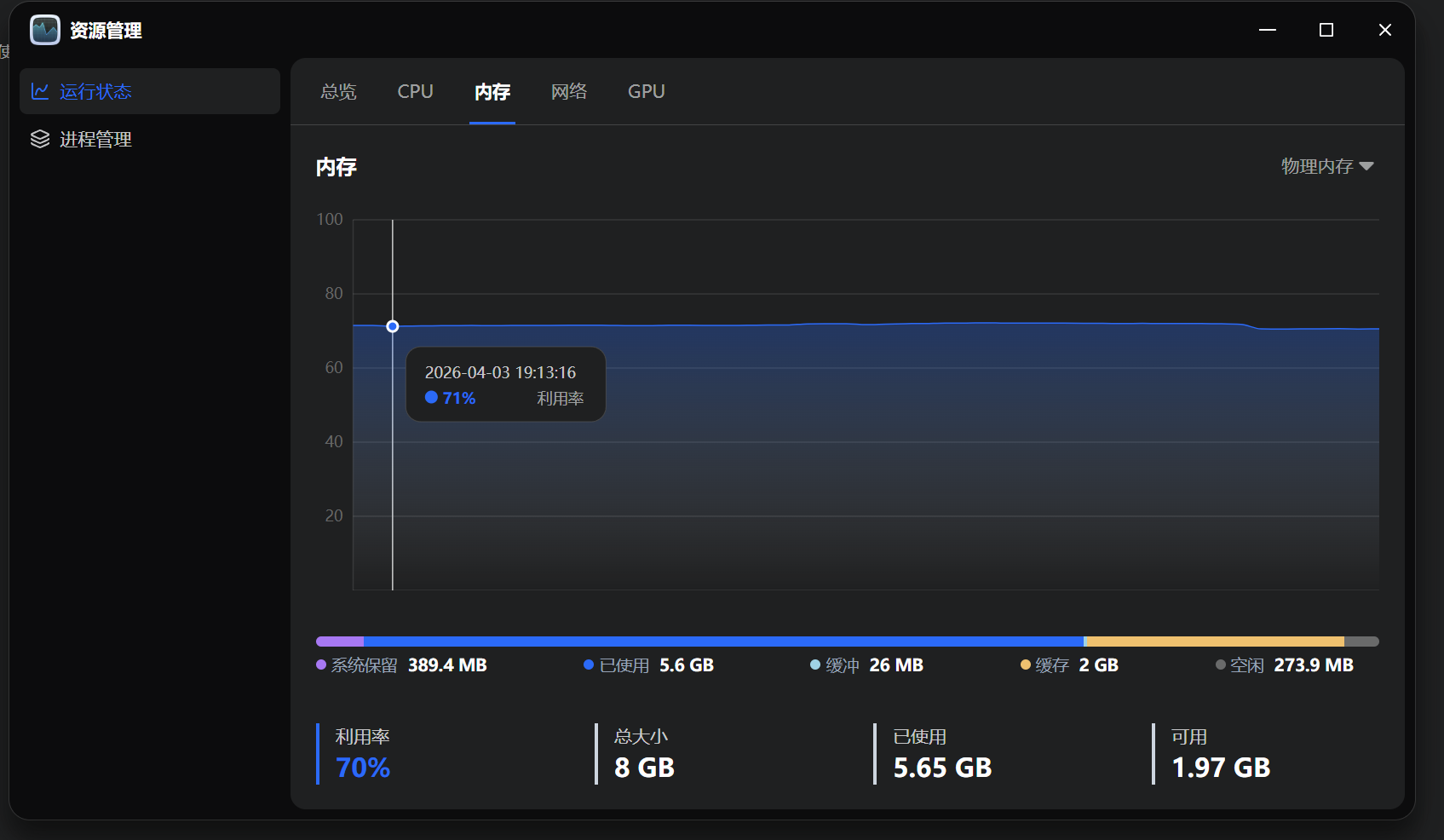Image resolution: width=1444 pixels, height=840 pixels.
Task: Open the CPU tab
Action: point(415,91)
